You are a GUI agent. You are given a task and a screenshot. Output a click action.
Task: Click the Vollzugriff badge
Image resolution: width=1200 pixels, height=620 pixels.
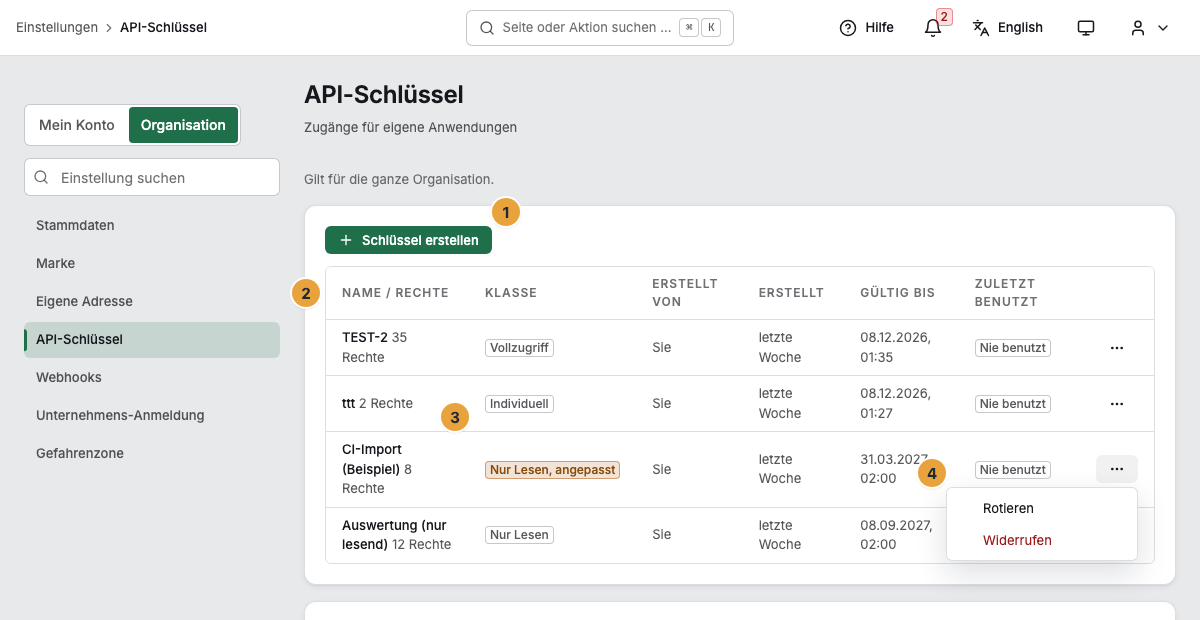[x=519, y=348]
